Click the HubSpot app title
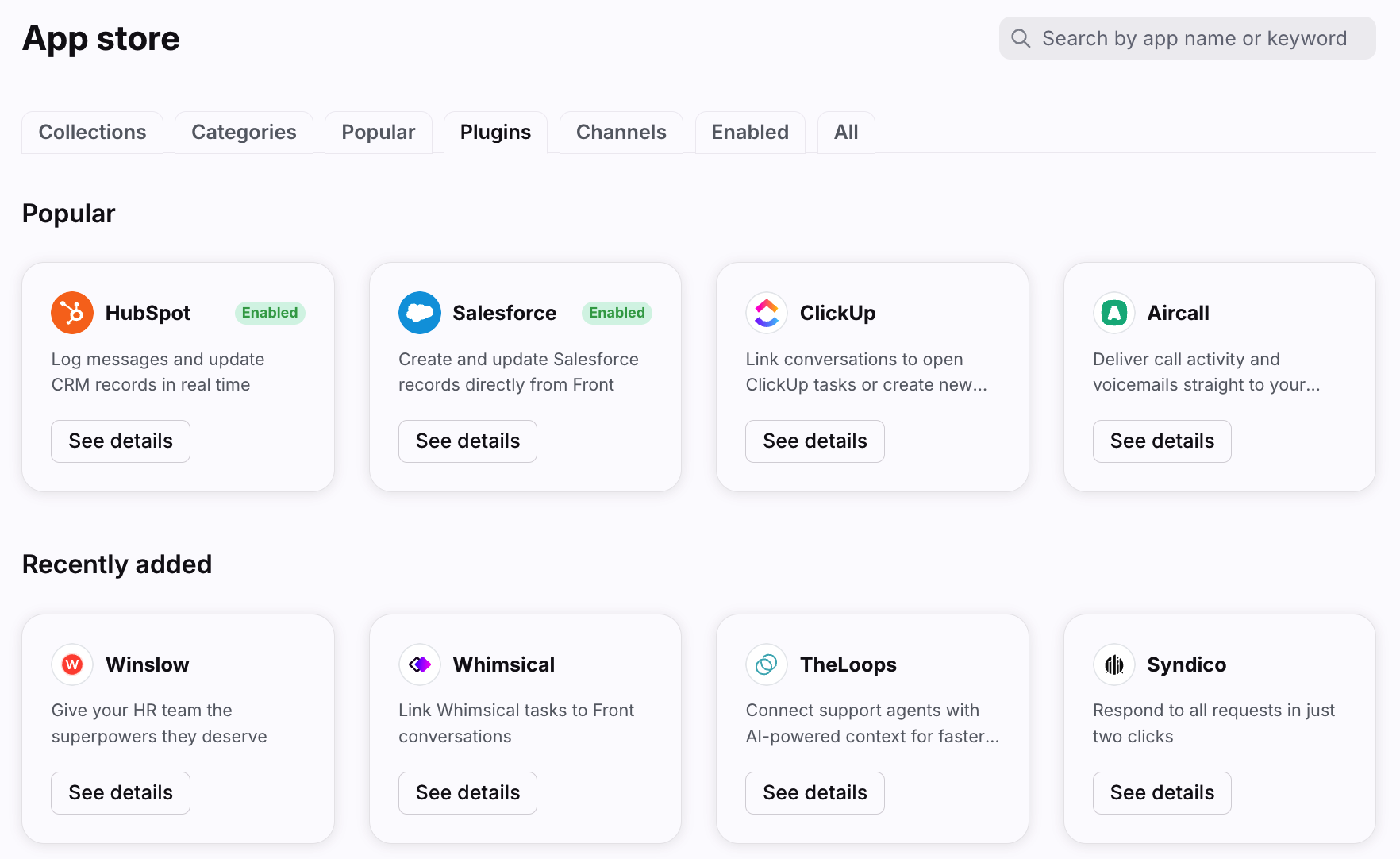The height and width of the screenshot is (859, 1400). pos(148,313)
